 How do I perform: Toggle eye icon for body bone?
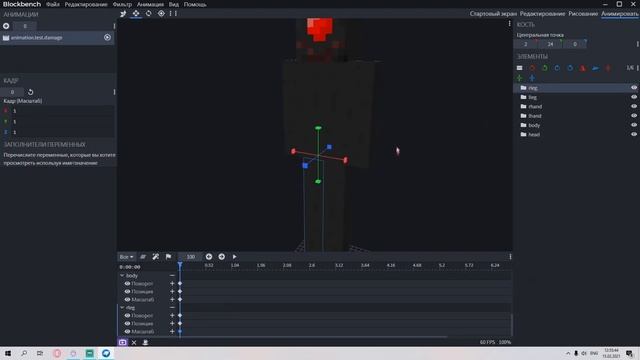click(634, 125)
